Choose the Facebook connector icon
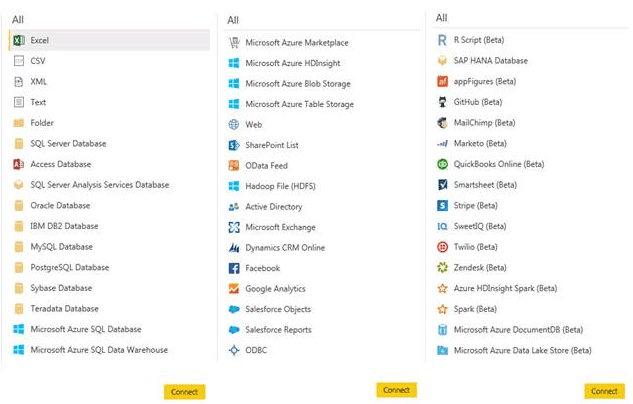This screenshot has width=633, height=404. tap(234, 268)
